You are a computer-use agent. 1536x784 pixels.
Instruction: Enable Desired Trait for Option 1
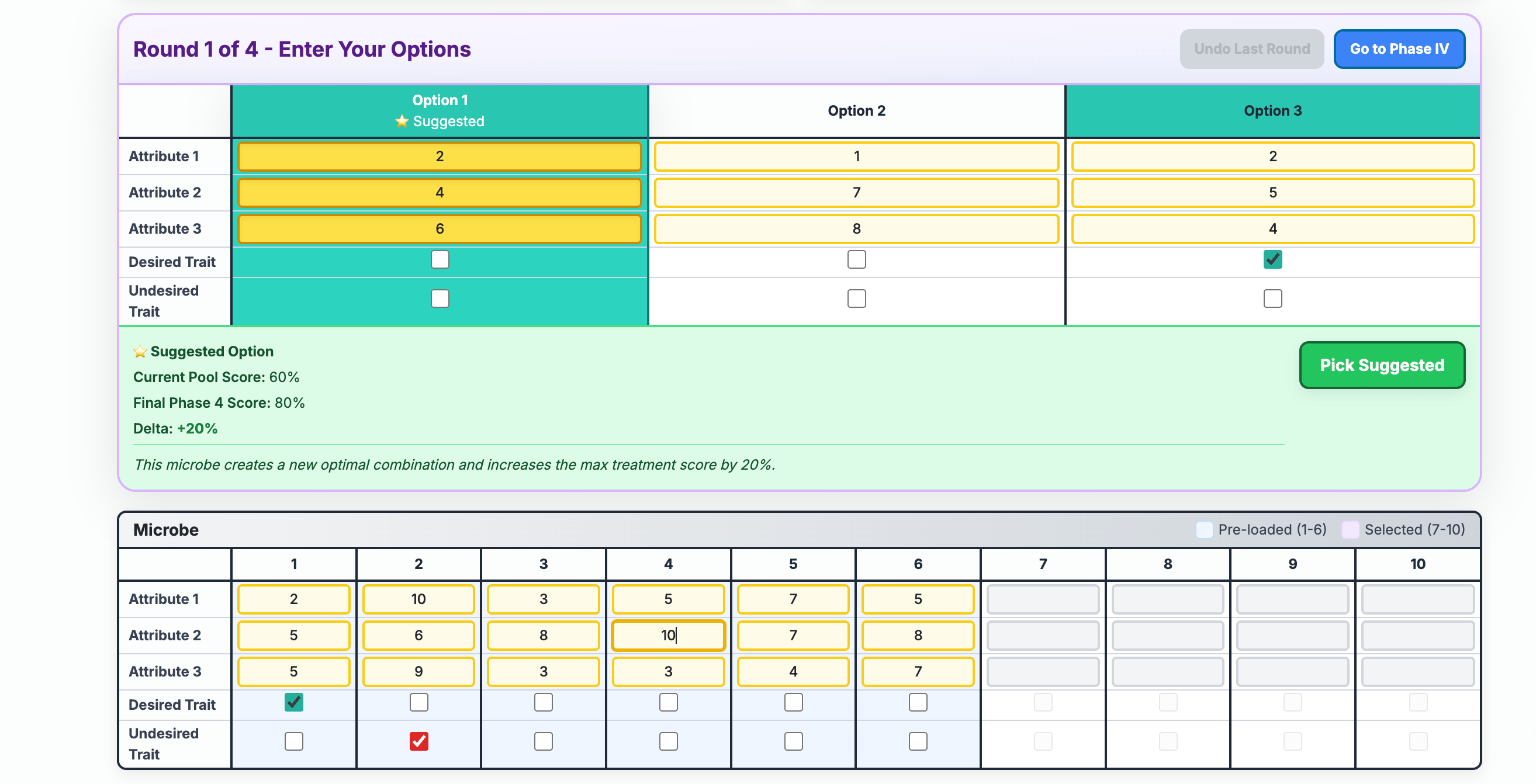(x=440, y=259)
